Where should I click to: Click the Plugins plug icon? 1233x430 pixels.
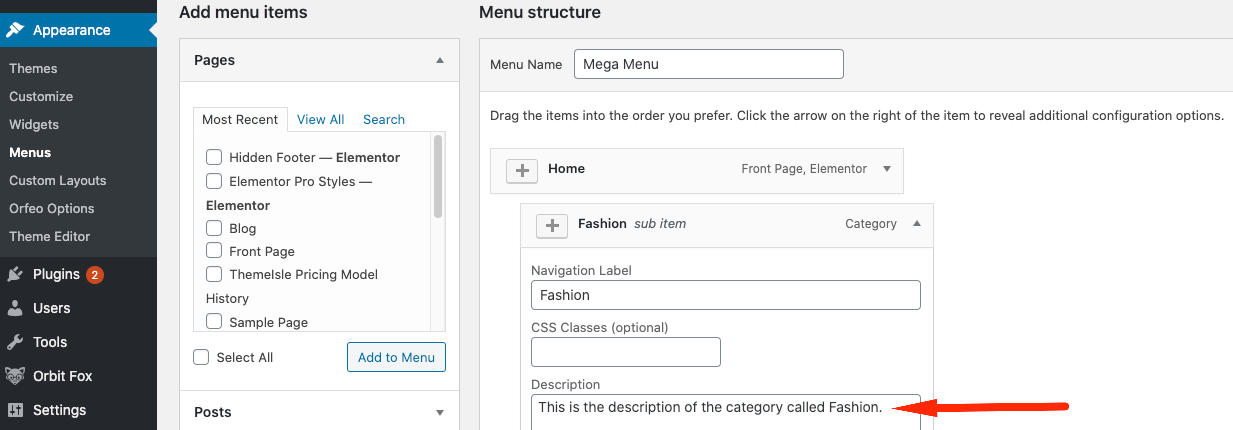pyautogui.click(x=15, y=274)
